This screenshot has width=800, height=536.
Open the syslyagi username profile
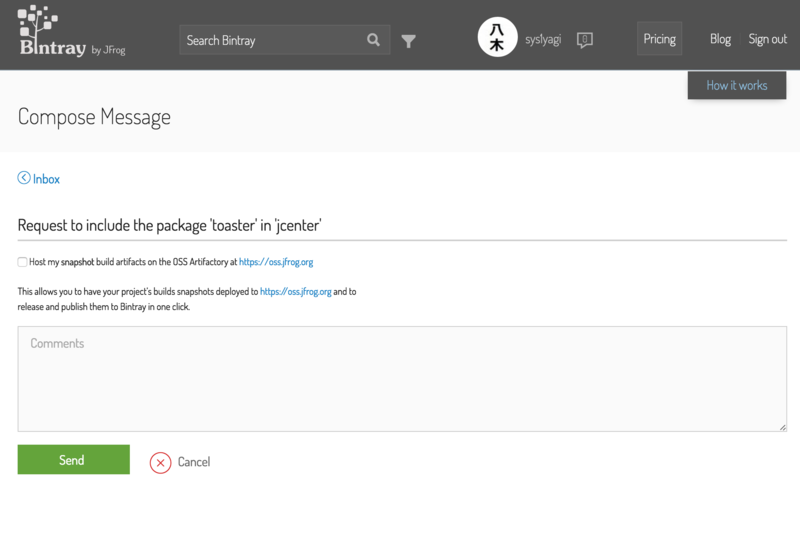[543, 40]
